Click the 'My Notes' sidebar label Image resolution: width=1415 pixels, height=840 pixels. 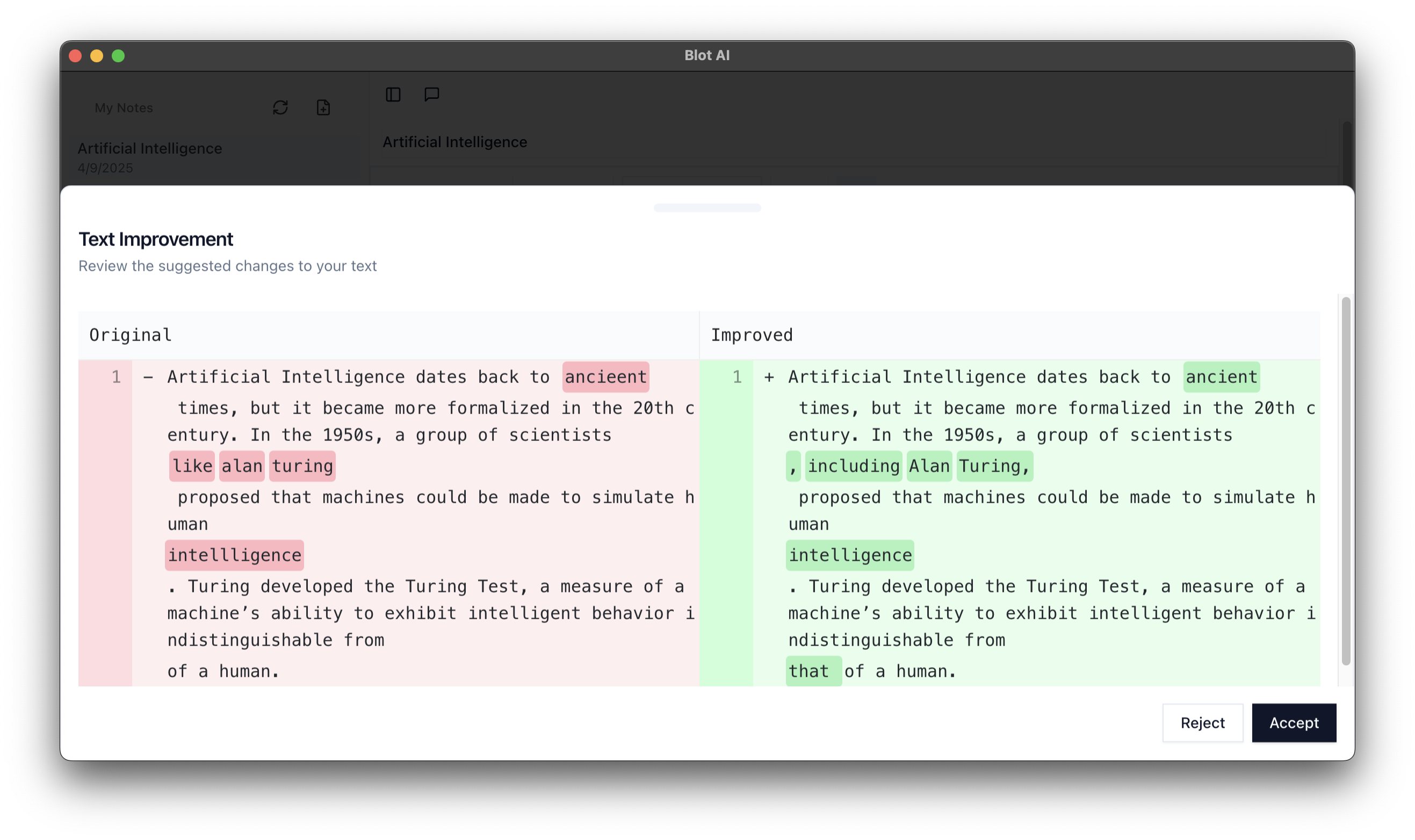(124, 107)
